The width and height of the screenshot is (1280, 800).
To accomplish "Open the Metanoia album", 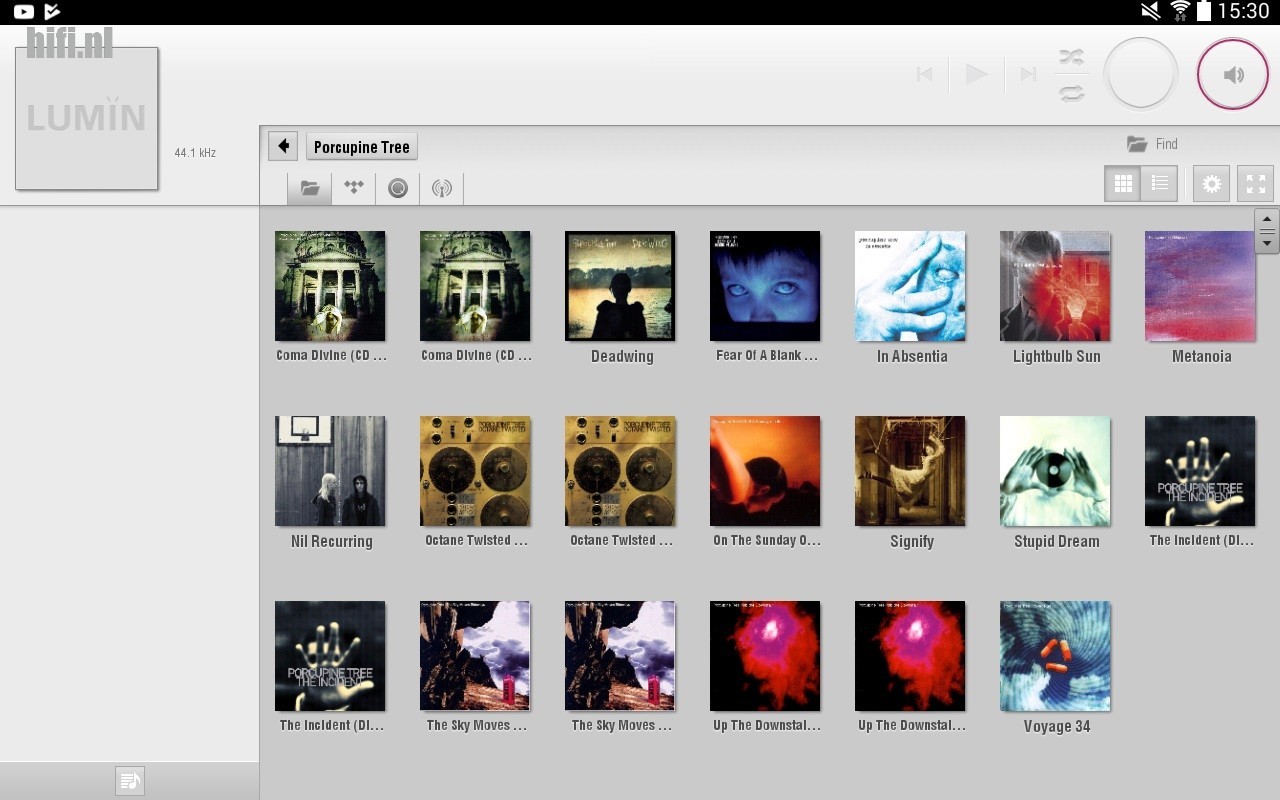I will point(1200,286).
